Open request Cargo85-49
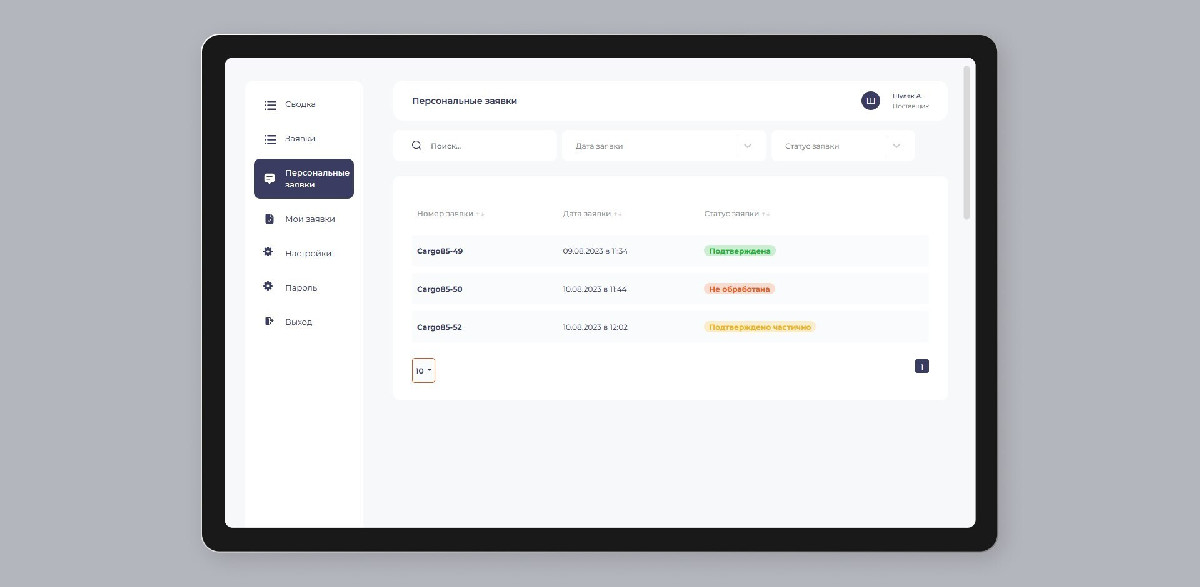The height and width of the screenshot is (587, 1200). (x=440, y=251)
